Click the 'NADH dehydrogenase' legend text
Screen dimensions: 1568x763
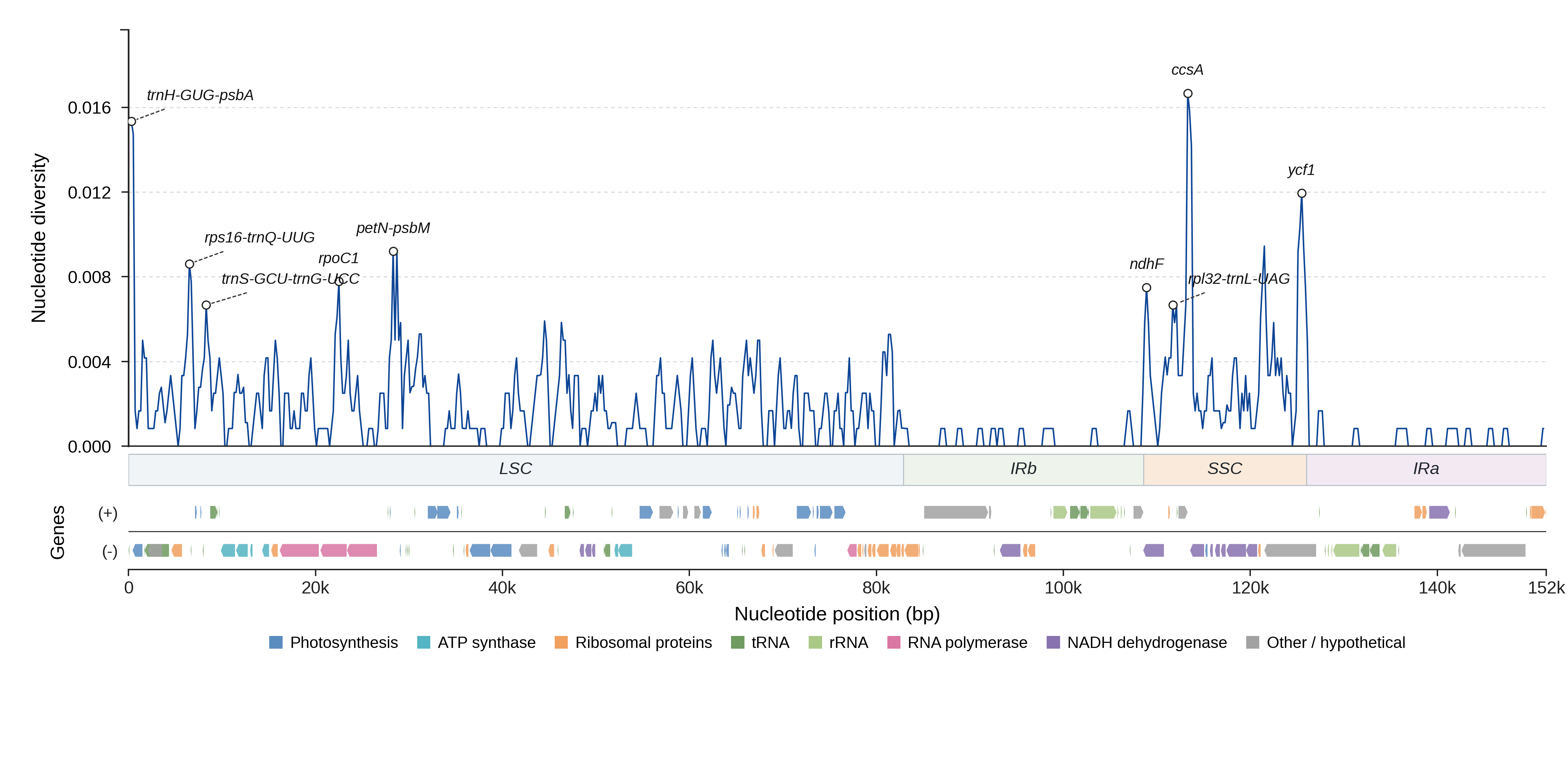coord(1147,642)
